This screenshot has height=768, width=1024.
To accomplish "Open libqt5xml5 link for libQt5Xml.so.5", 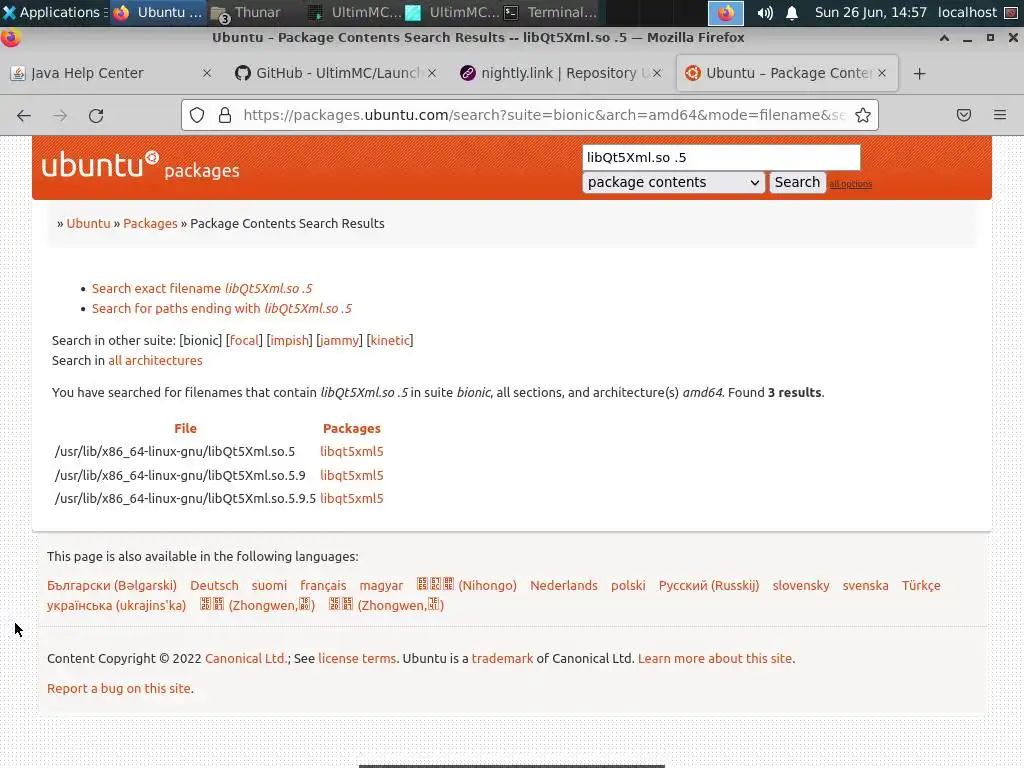I will tap(351, 451).
